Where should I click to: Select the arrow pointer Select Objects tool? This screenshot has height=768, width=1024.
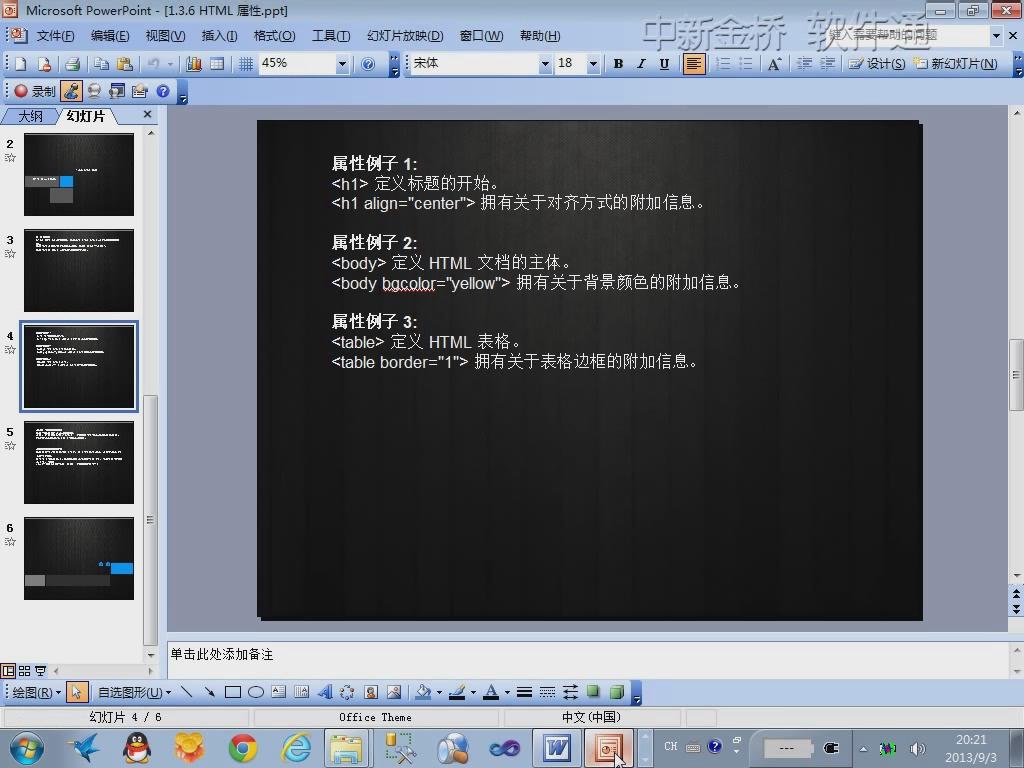tap(77, 692)
